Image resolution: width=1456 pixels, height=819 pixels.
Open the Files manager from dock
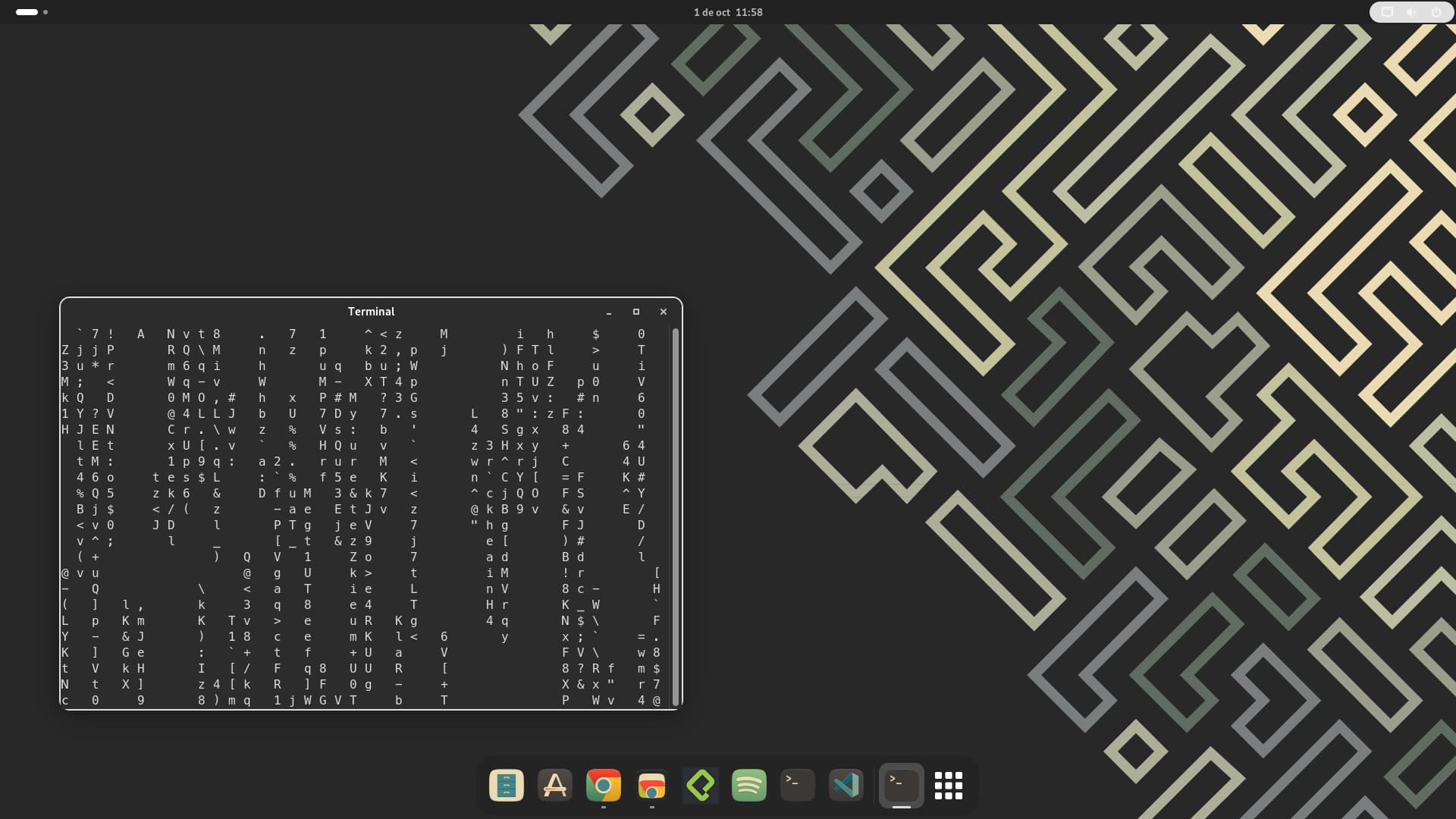click(507, 786)
